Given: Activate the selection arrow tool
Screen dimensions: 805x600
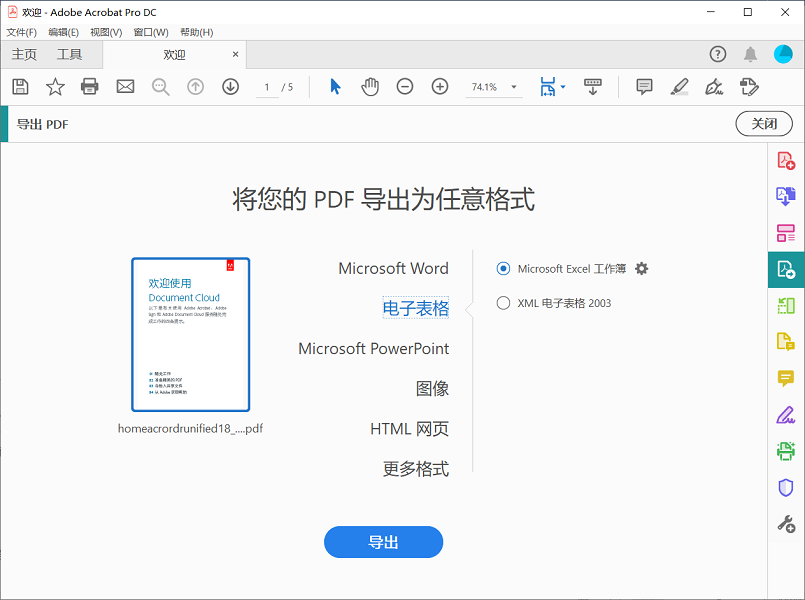Looking at the screenshot, I should 335,87.
